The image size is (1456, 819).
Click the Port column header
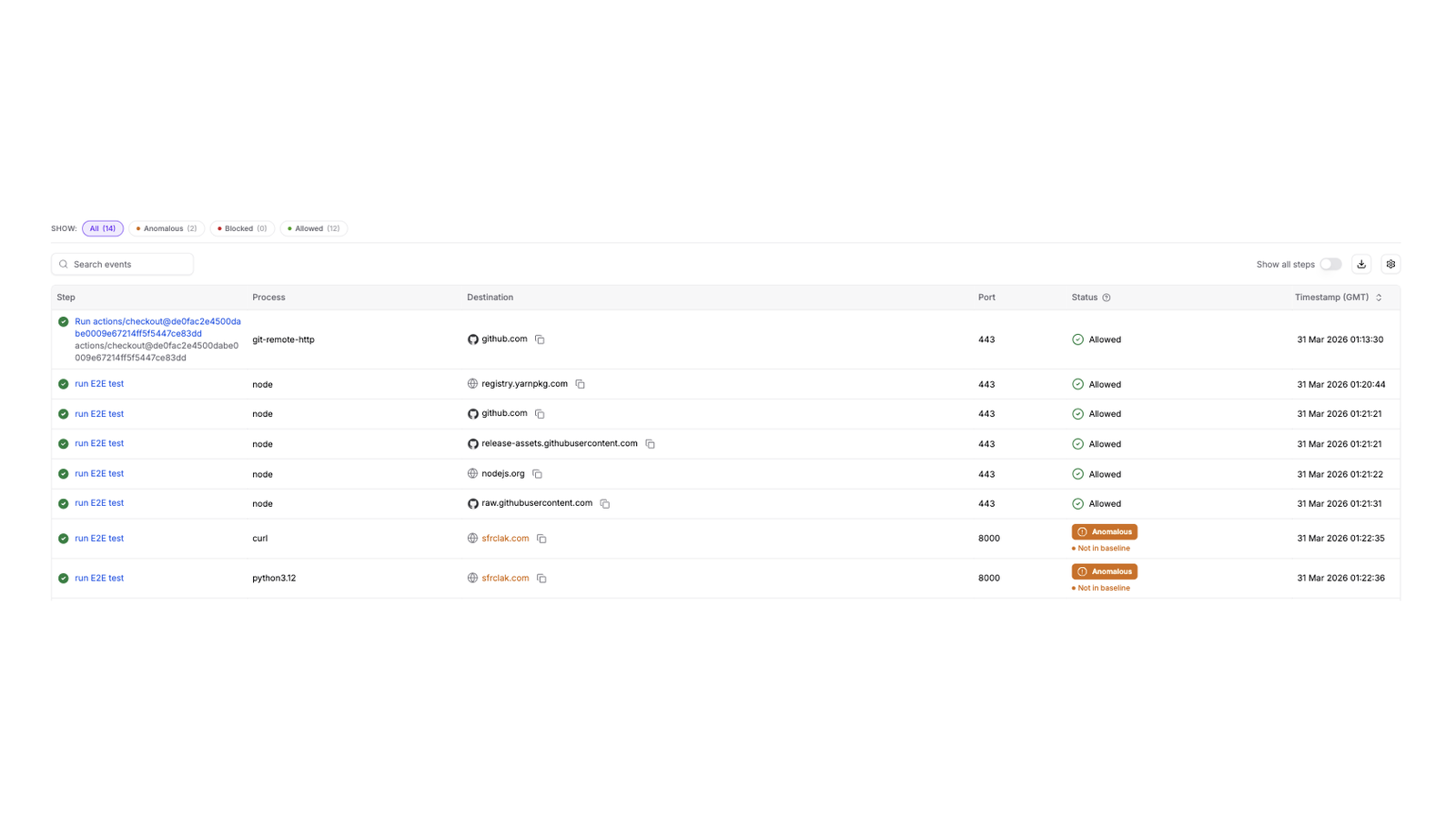coord(986,298)
